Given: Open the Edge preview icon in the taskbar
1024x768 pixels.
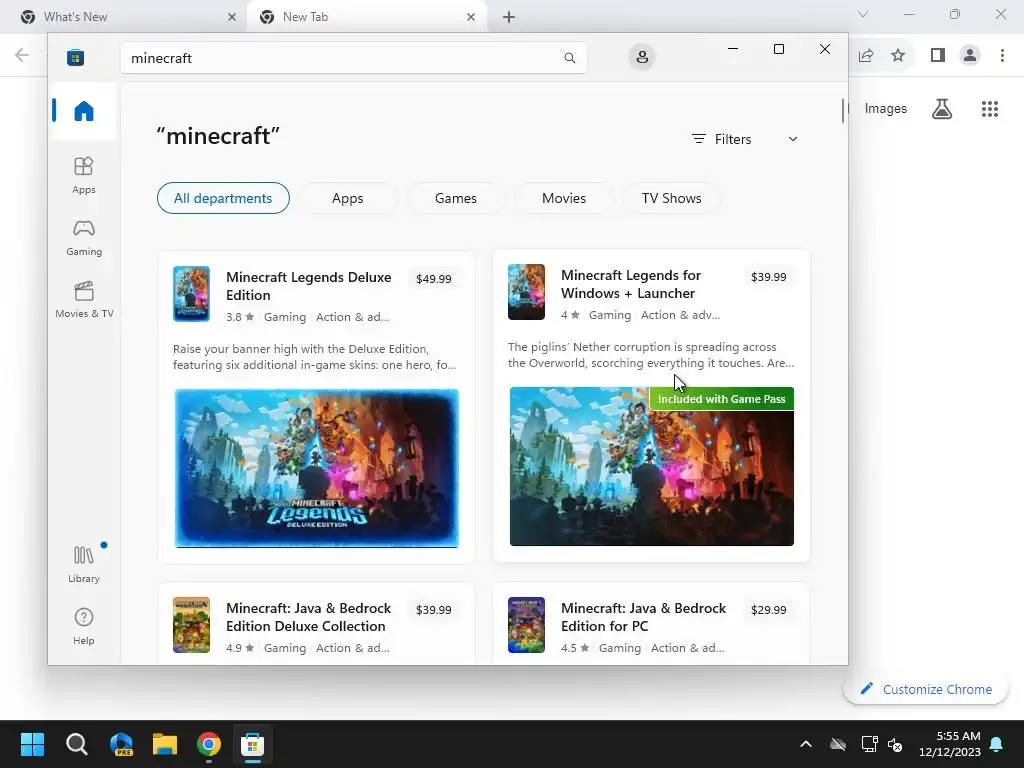Looking at the screenshot, I should [121, 744].
